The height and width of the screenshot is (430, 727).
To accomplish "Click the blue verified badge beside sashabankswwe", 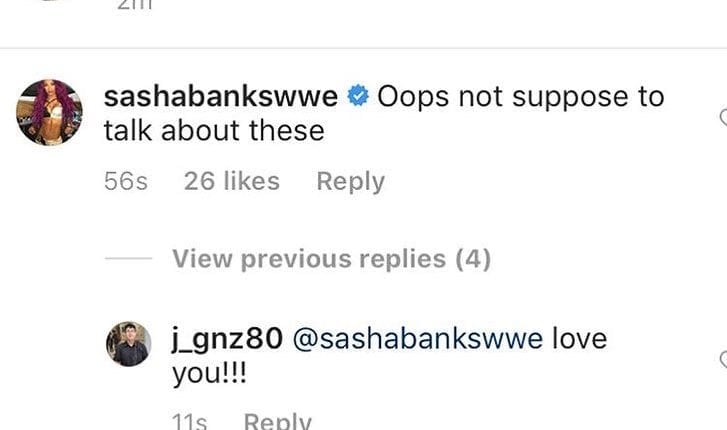I will [358, 96].
